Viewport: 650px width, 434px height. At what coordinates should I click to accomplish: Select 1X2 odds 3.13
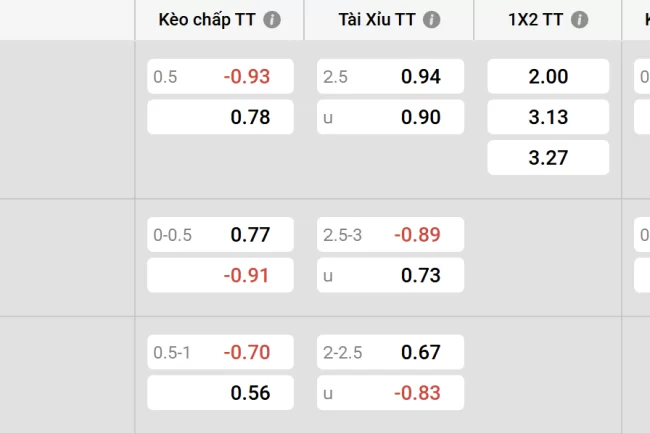pyautogui.click(x=548, y=117)
